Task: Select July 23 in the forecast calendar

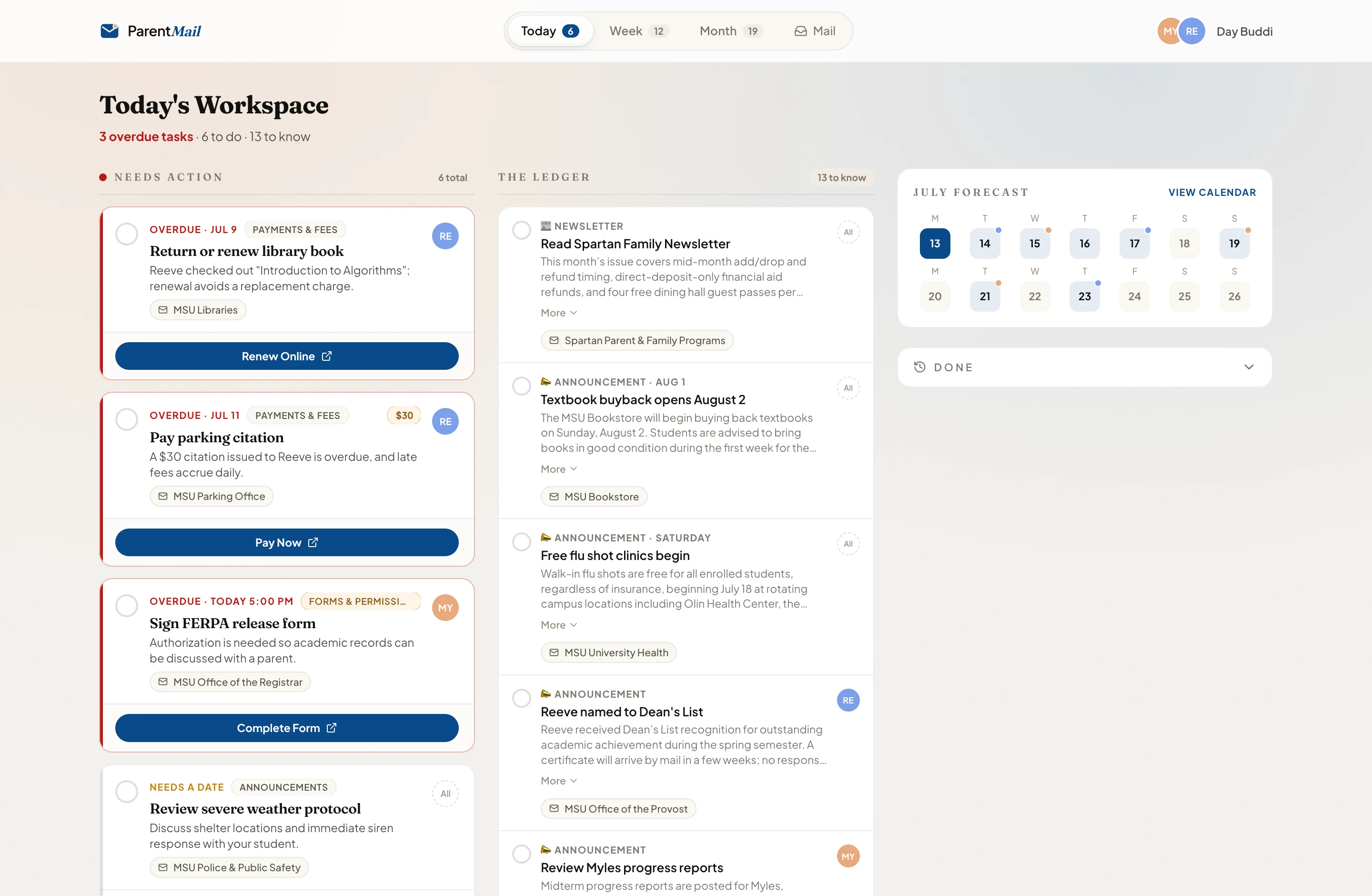Action: pos(1084,296)
